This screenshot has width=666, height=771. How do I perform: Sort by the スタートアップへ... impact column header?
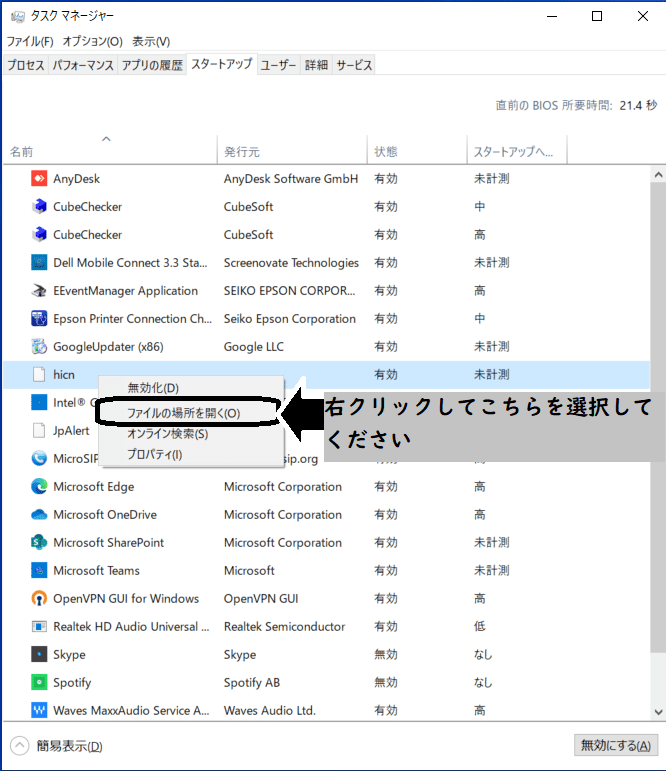pyautogui.click(x=517, y=149)
